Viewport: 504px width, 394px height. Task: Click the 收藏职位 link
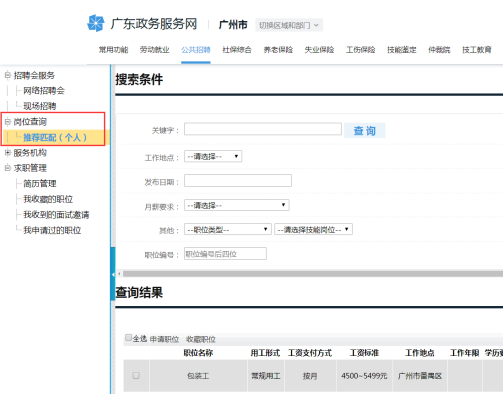point(201,339)
